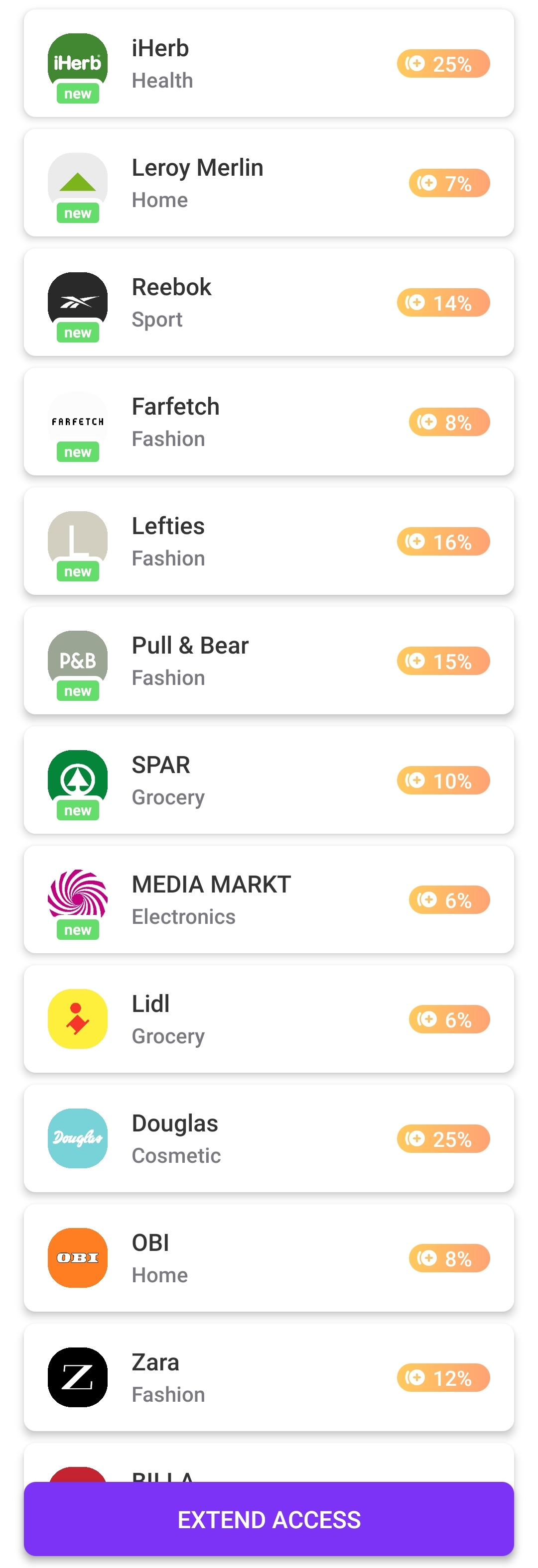
Task: Select the 16% cashback badge on Lefties
Action: [x=443, y=541]
